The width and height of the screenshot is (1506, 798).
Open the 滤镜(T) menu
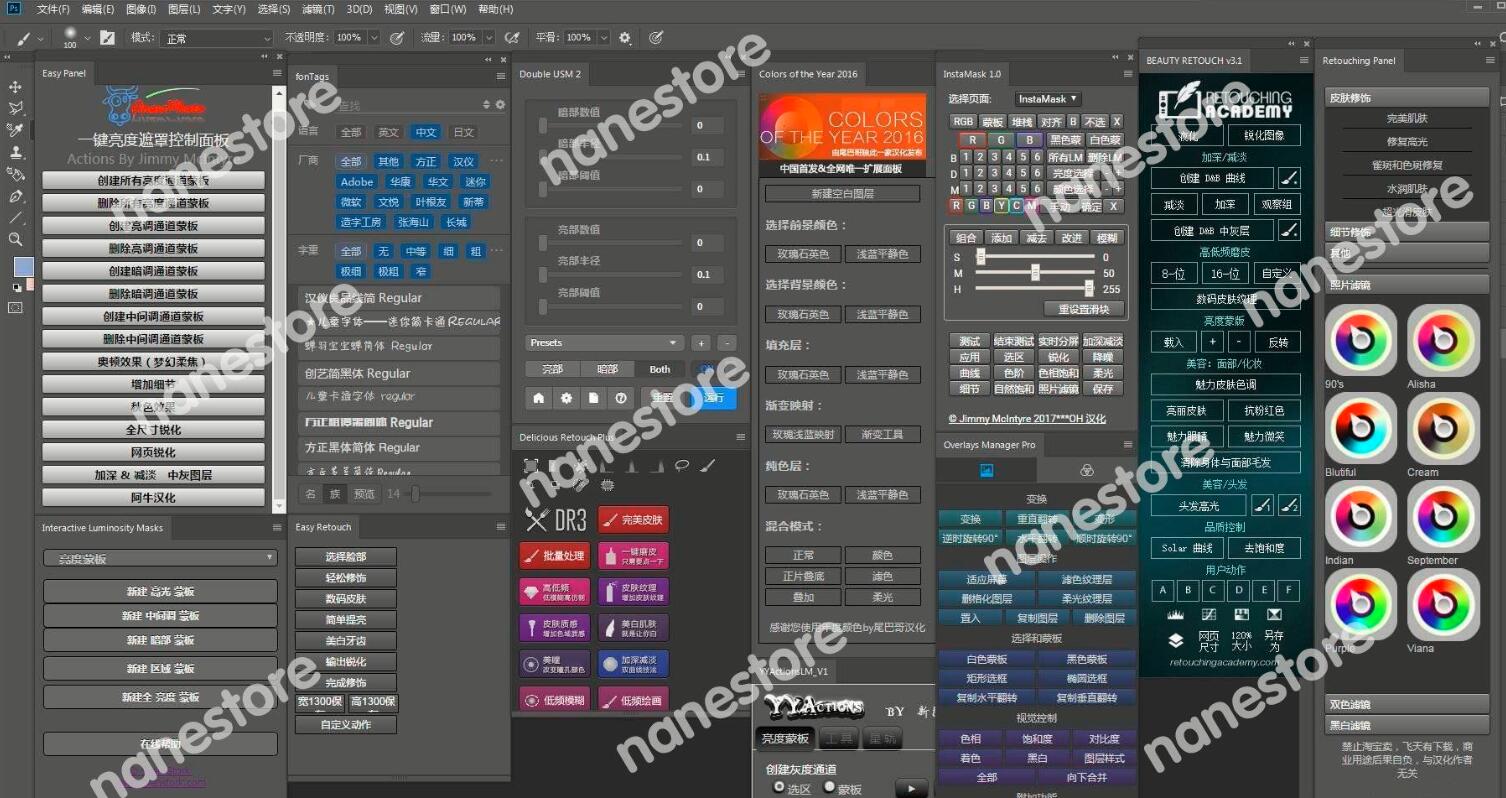point(319,9)
